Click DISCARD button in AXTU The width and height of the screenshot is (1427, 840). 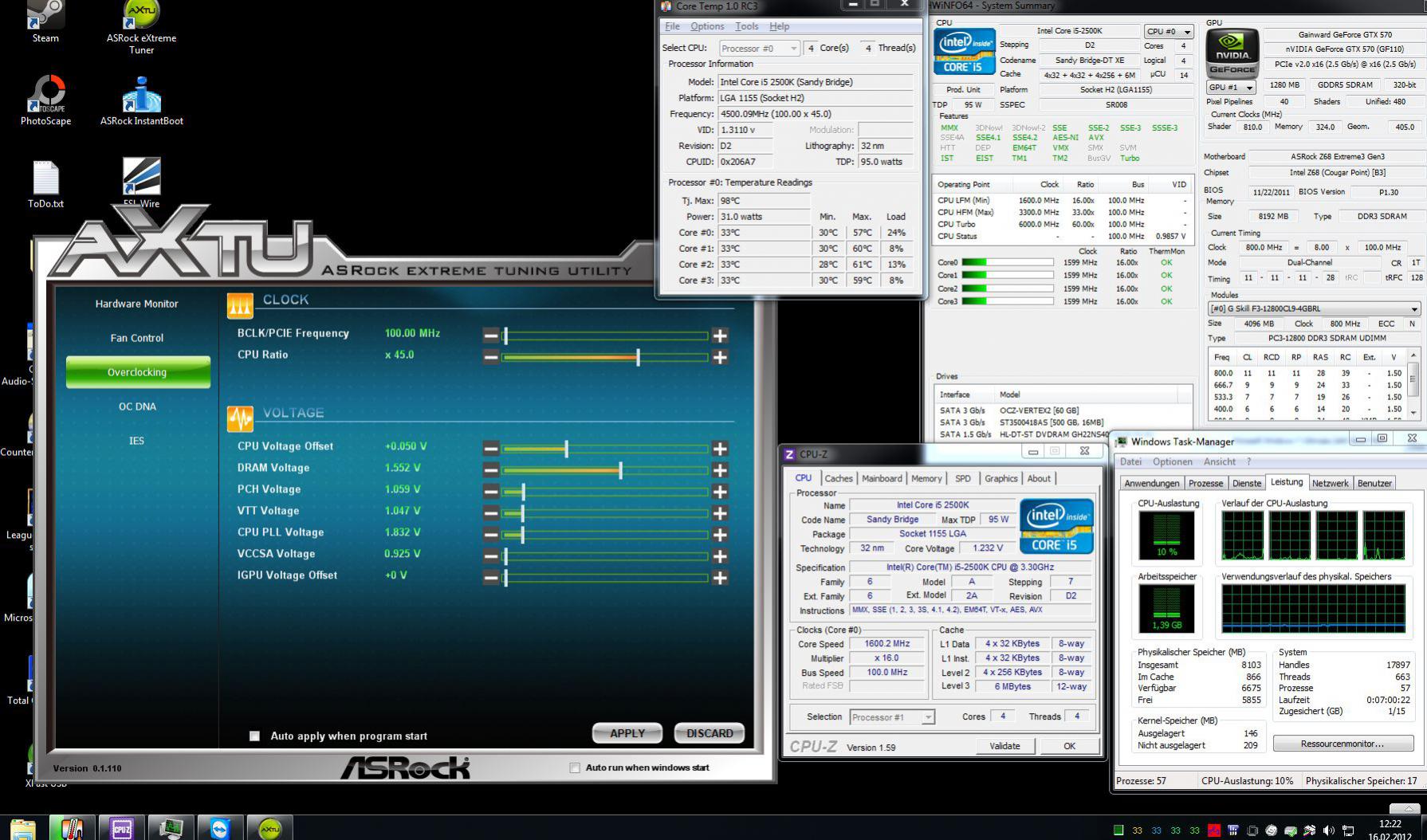pos(710,733)
